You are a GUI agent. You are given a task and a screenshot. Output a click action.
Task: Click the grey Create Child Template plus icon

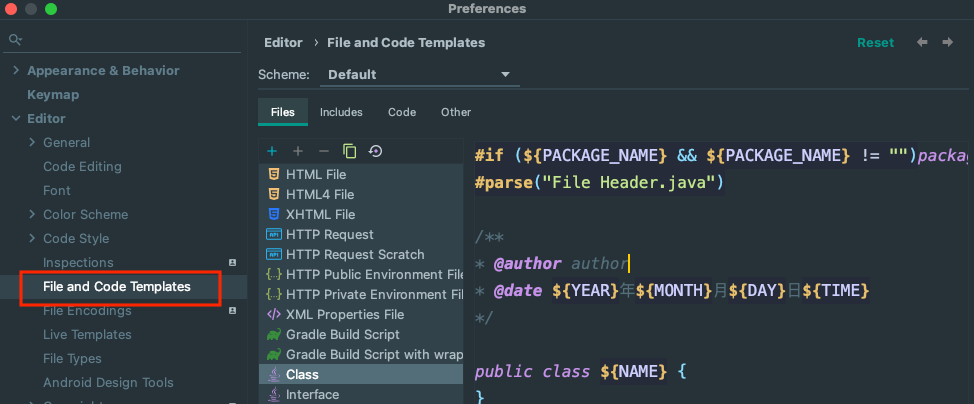coord(297,151)
